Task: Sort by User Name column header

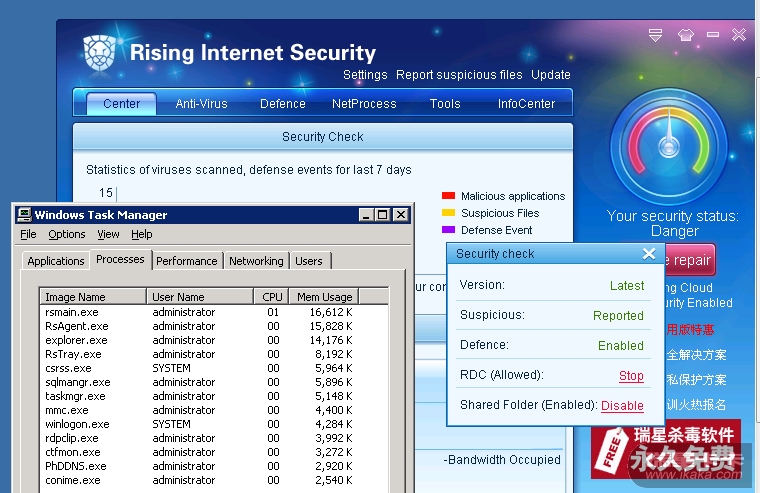Action: 200,297
